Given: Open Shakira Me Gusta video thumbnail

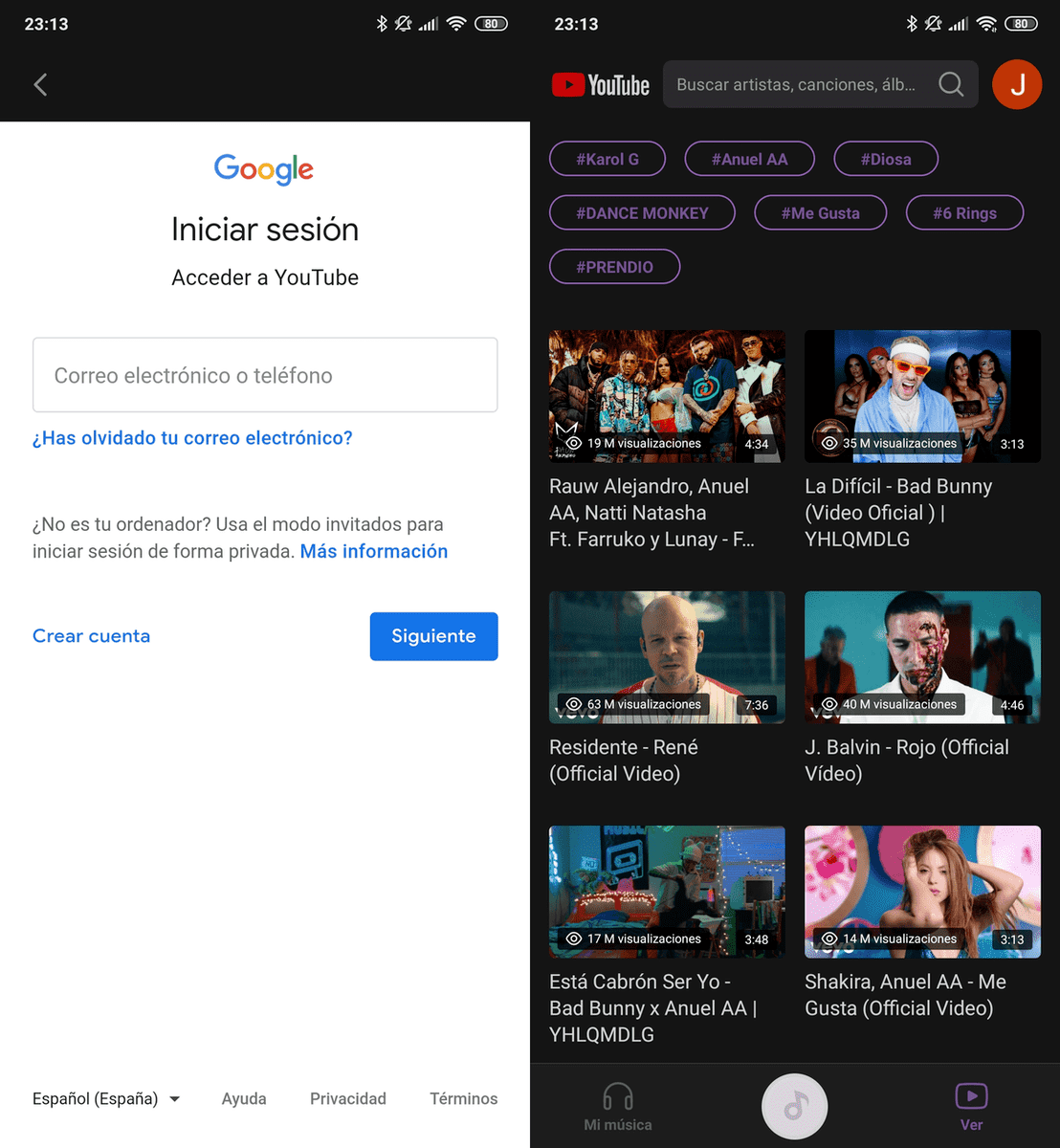Looking at the screenshot, I should (922, 892).
